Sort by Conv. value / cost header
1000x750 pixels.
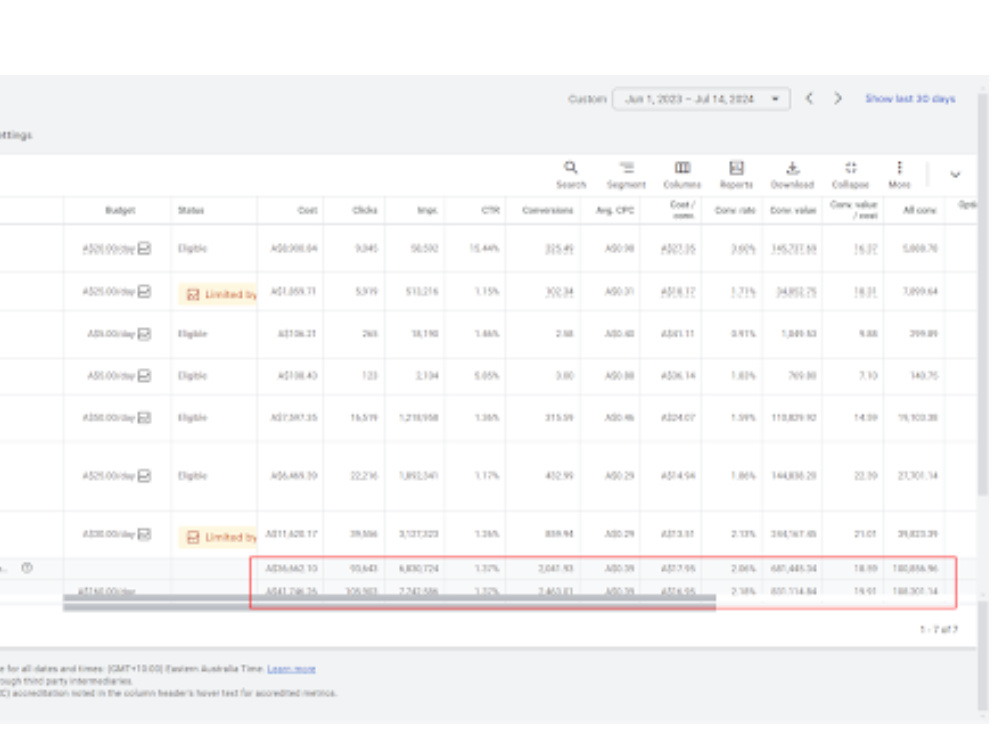click(854, 210)
